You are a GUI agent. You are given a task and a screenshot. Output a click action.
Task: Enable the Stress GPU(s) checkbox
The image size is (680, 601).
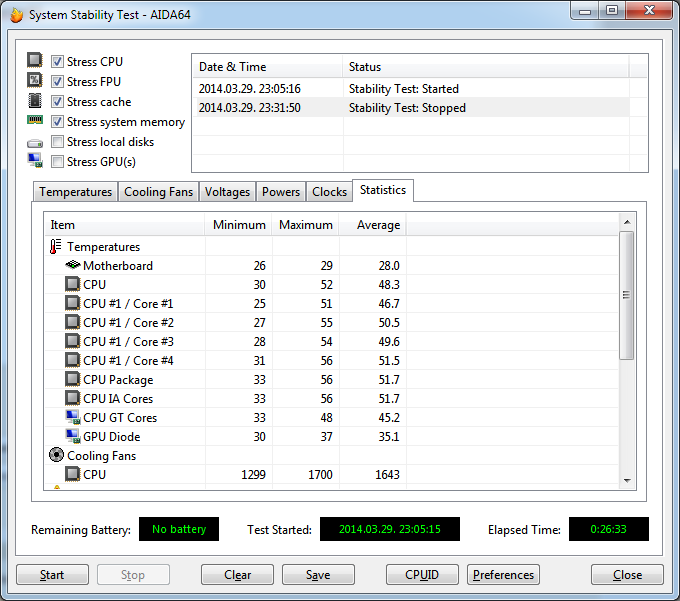click(x=57, y=162)
